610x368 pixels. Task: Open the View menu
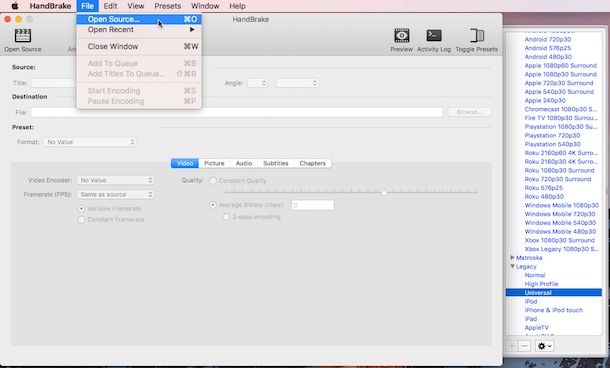(x=136, y=6)
